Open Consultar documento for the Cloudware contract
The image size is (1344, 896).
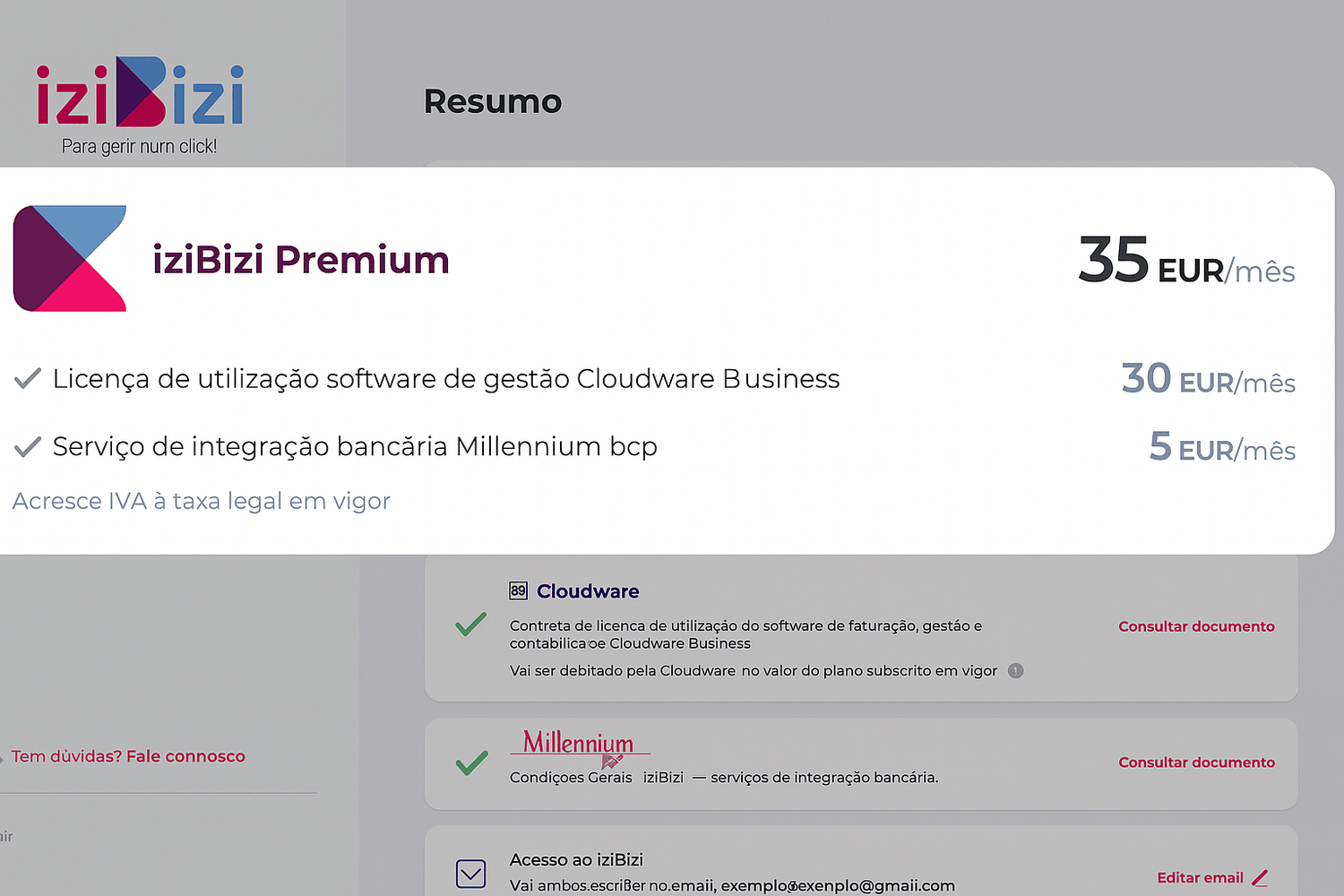click(x=1196, y=626)
